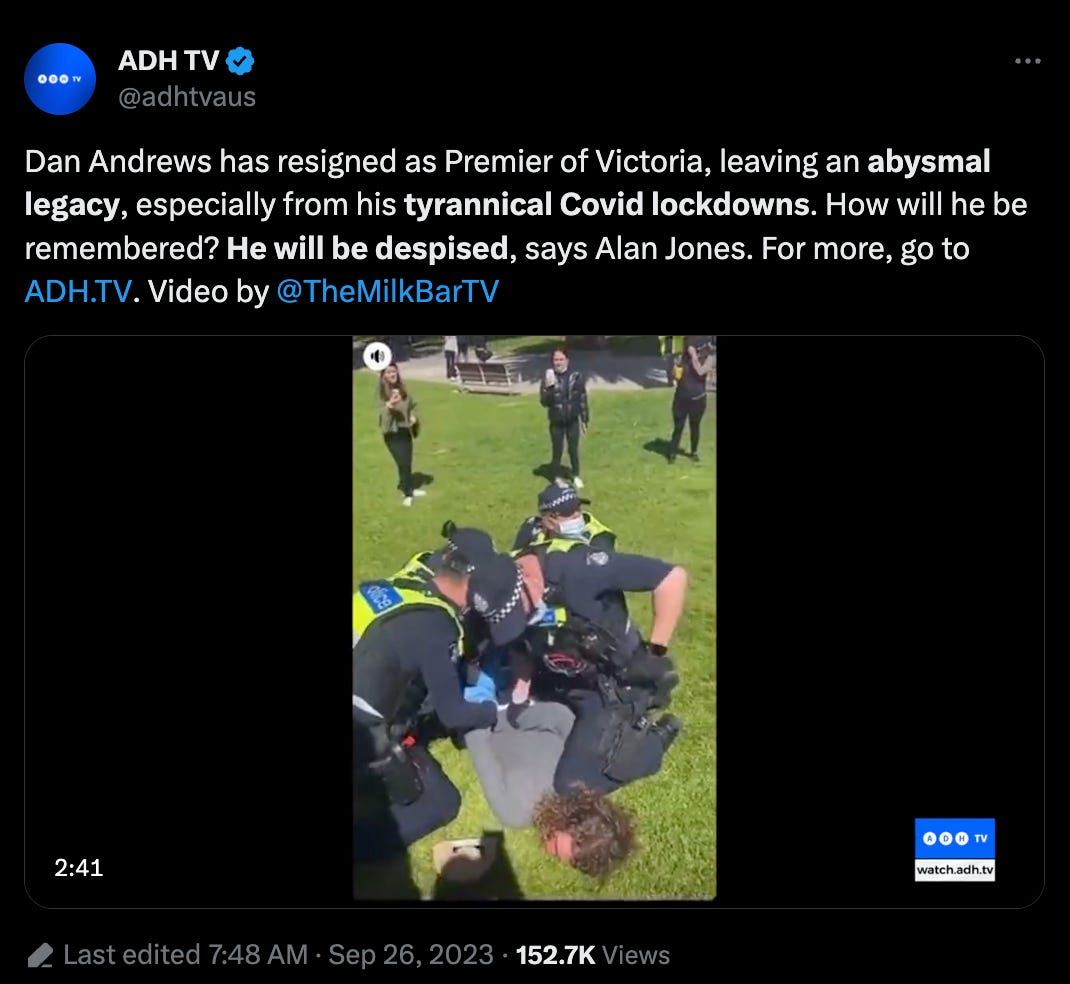Open the ADH.TV link in tweet
Viewport: 1070px width, 984px height.
click(78, 291)
